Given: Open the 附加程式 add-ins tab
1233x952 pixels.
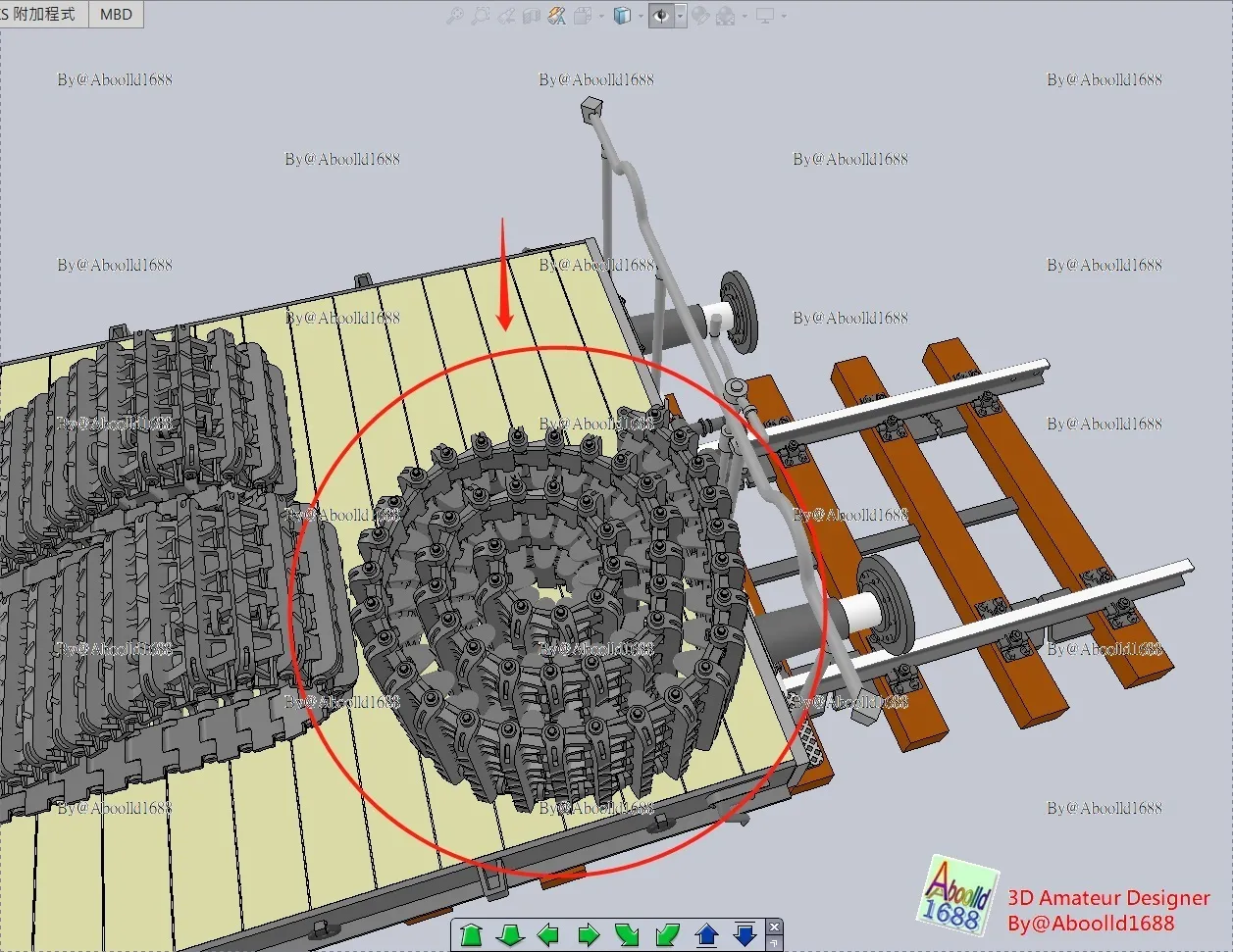Looking at the screenshot, I should [44, 14].
